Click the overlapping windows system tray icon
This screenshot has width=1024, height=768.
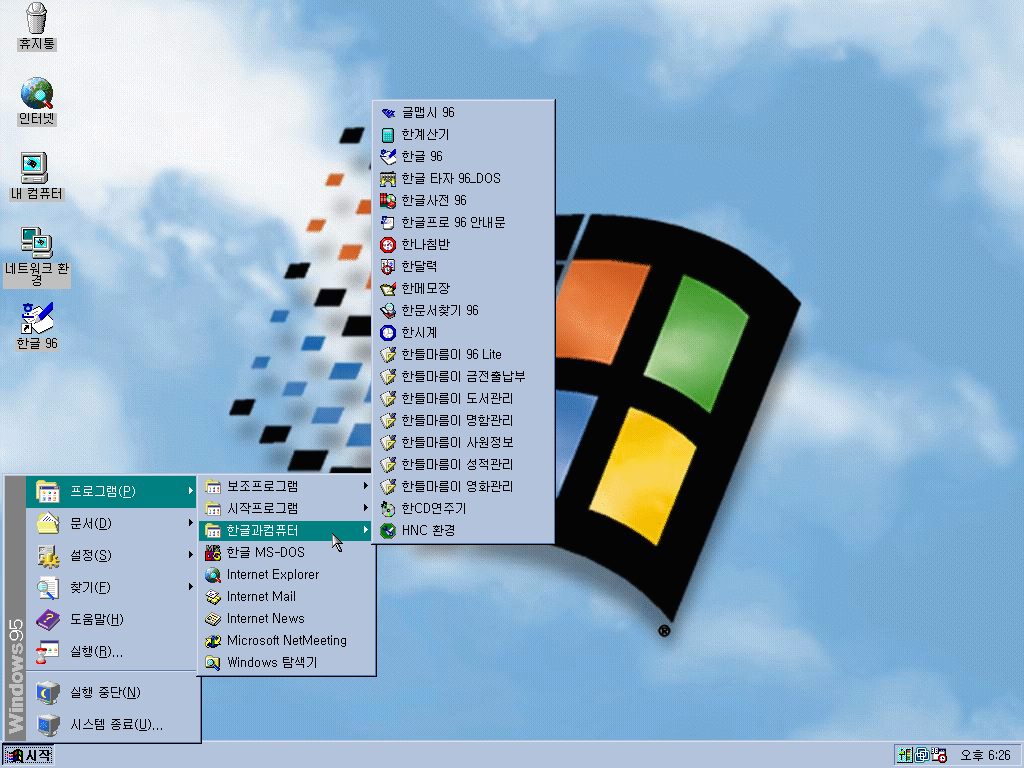point(922,755)
